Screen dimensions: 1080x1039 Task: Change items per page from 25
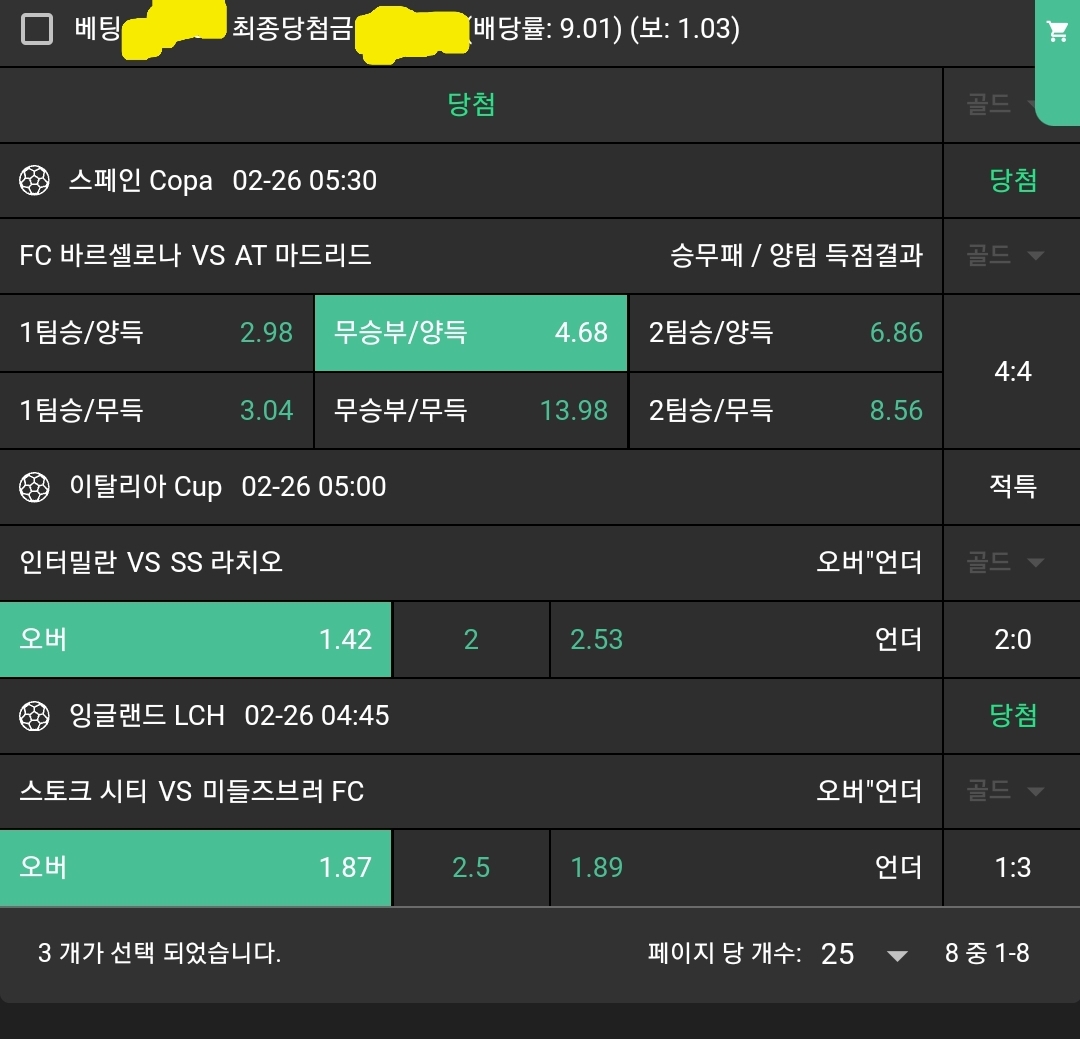[x=864, y=954]
